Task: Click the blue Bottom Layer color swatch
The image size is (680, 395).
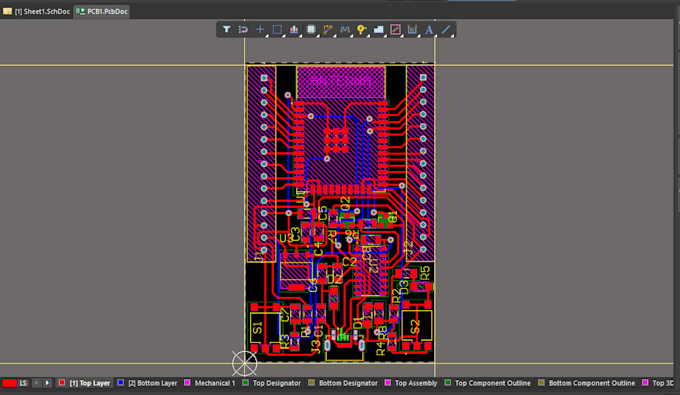Action: point(121,382)
